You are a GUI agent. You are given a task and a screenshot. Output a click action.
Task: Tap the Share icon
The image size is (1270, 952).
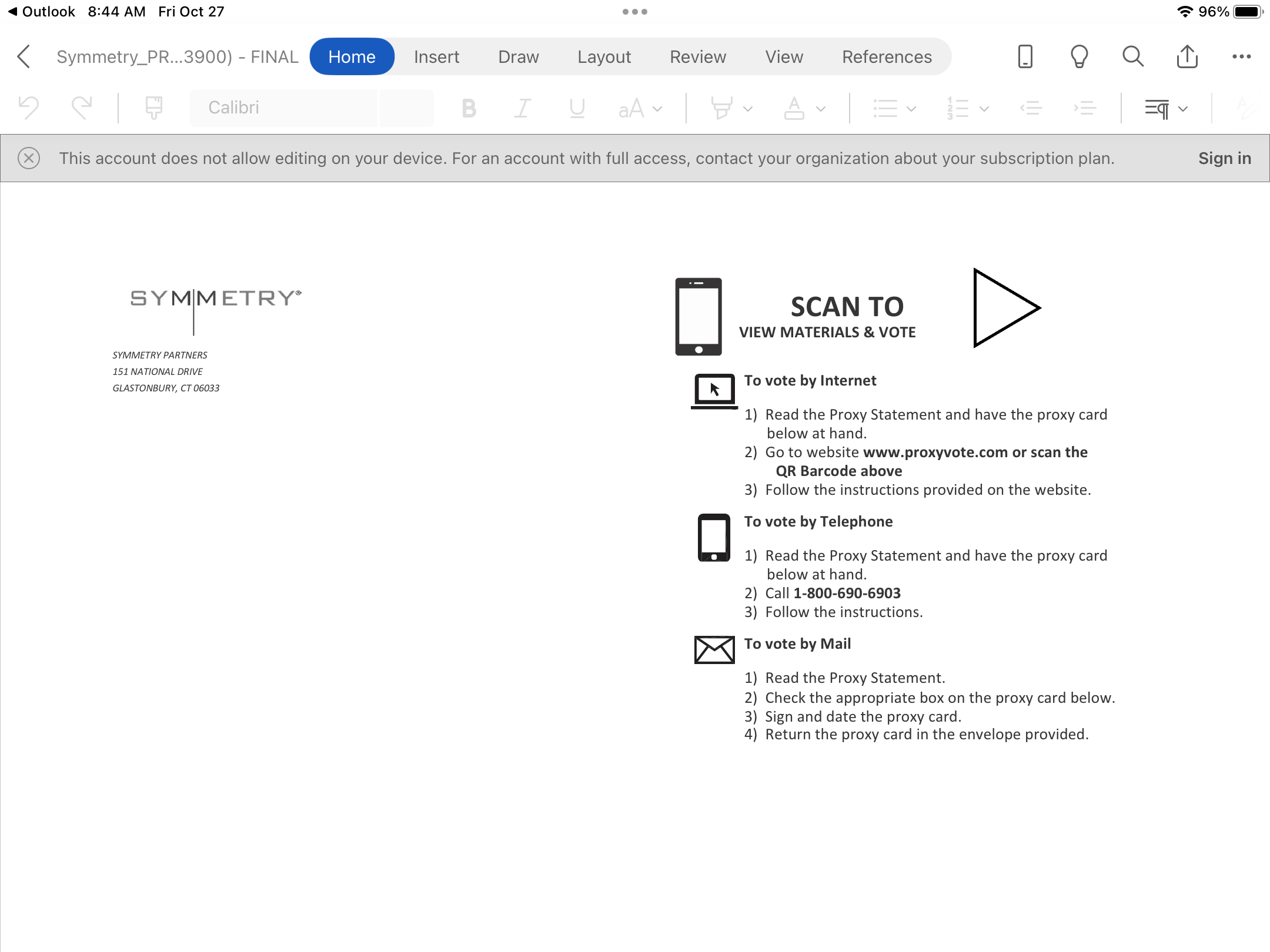click(x=1187, y=56)
